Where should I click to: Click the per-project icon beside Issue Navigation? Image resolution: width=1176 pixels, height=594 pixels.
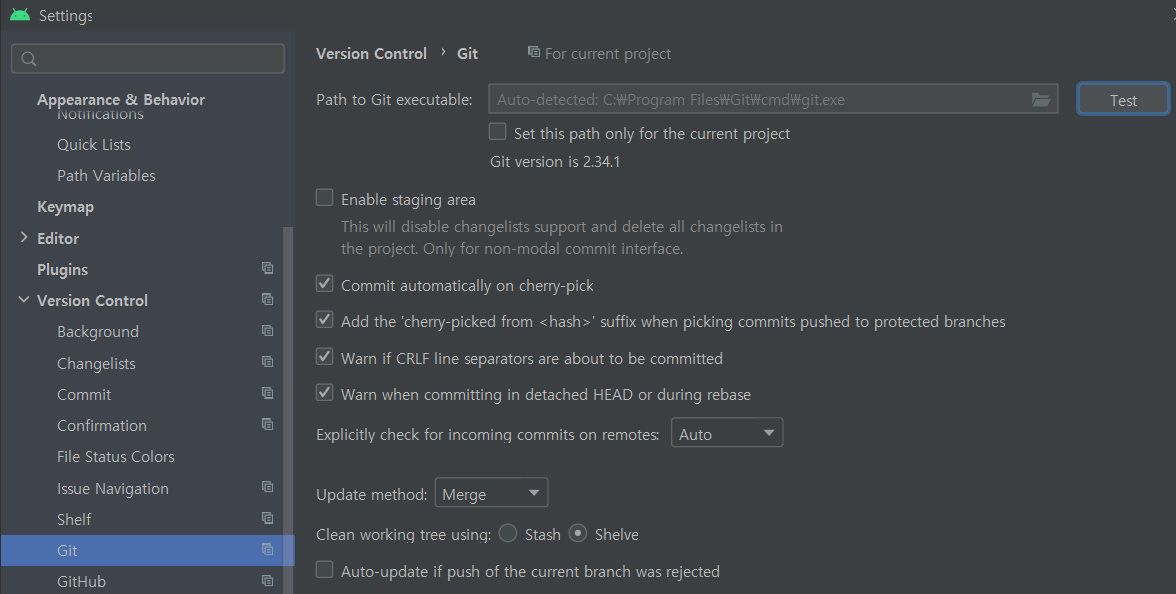click(267, 487)
